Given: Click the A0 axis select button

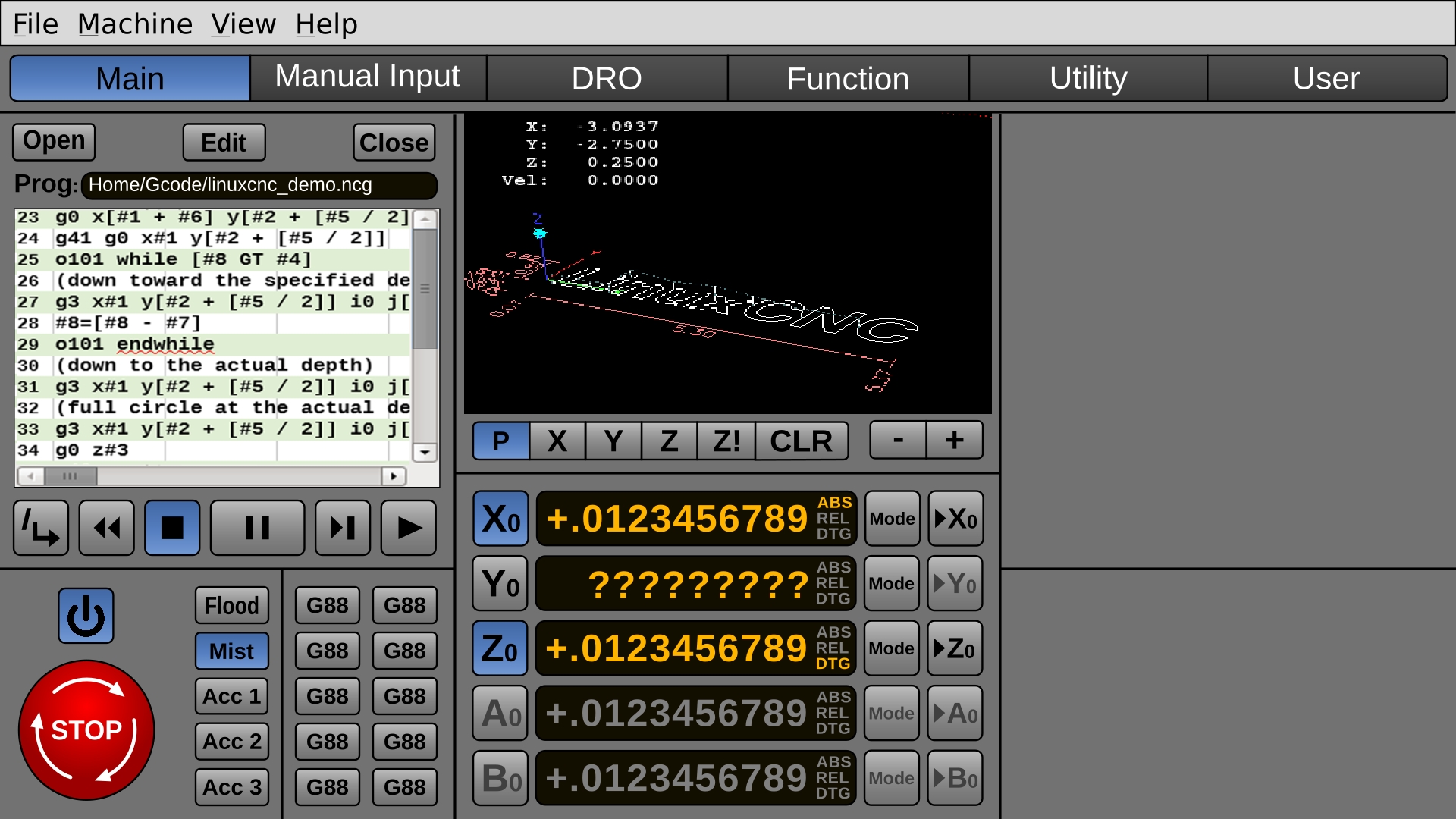Looking at the screenshot, I should pyautogui.click(x=500, y=714).
